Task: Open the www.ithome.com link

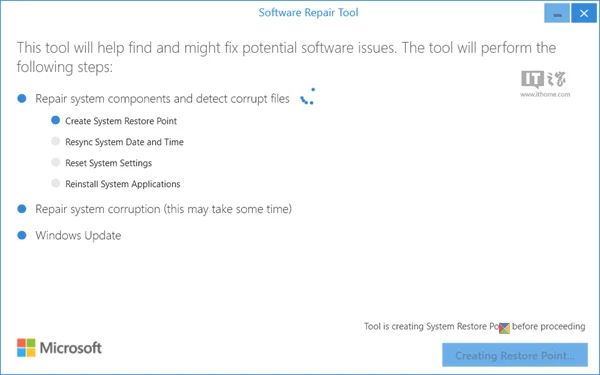Action: tap(545, 94)
